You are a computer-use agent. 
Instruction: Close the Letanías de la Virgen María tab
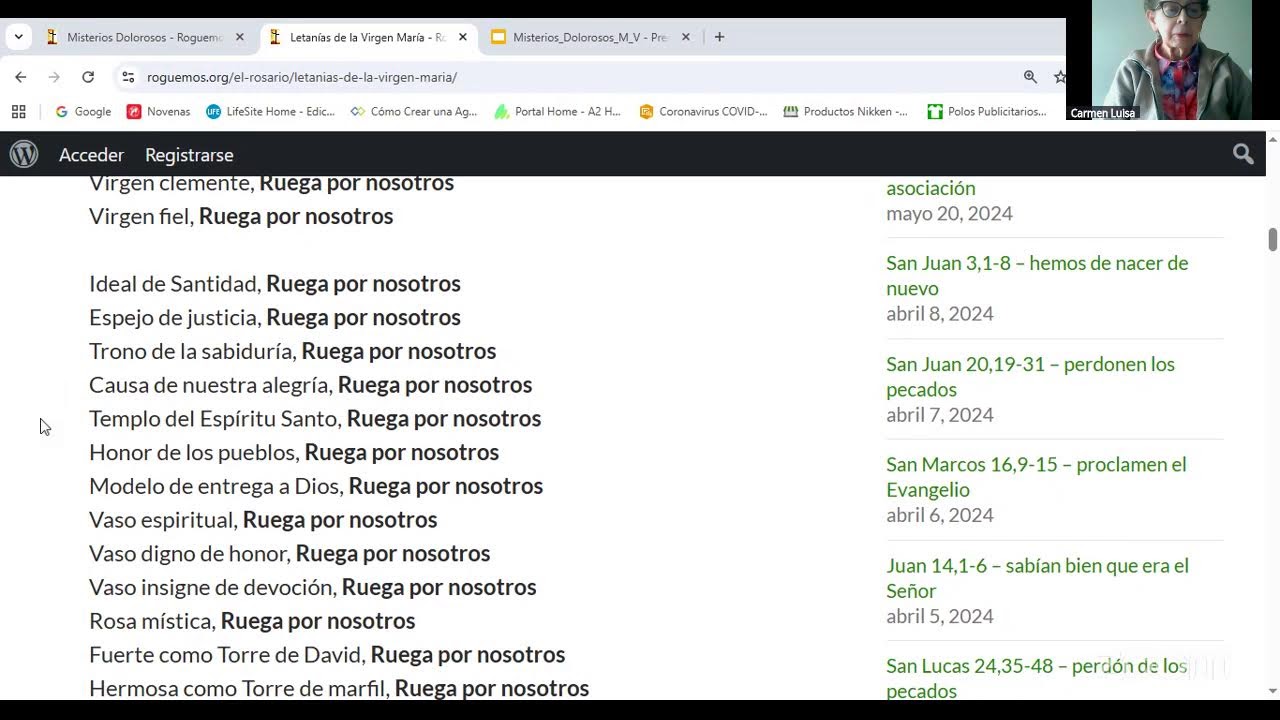click(x=462, y=37)
